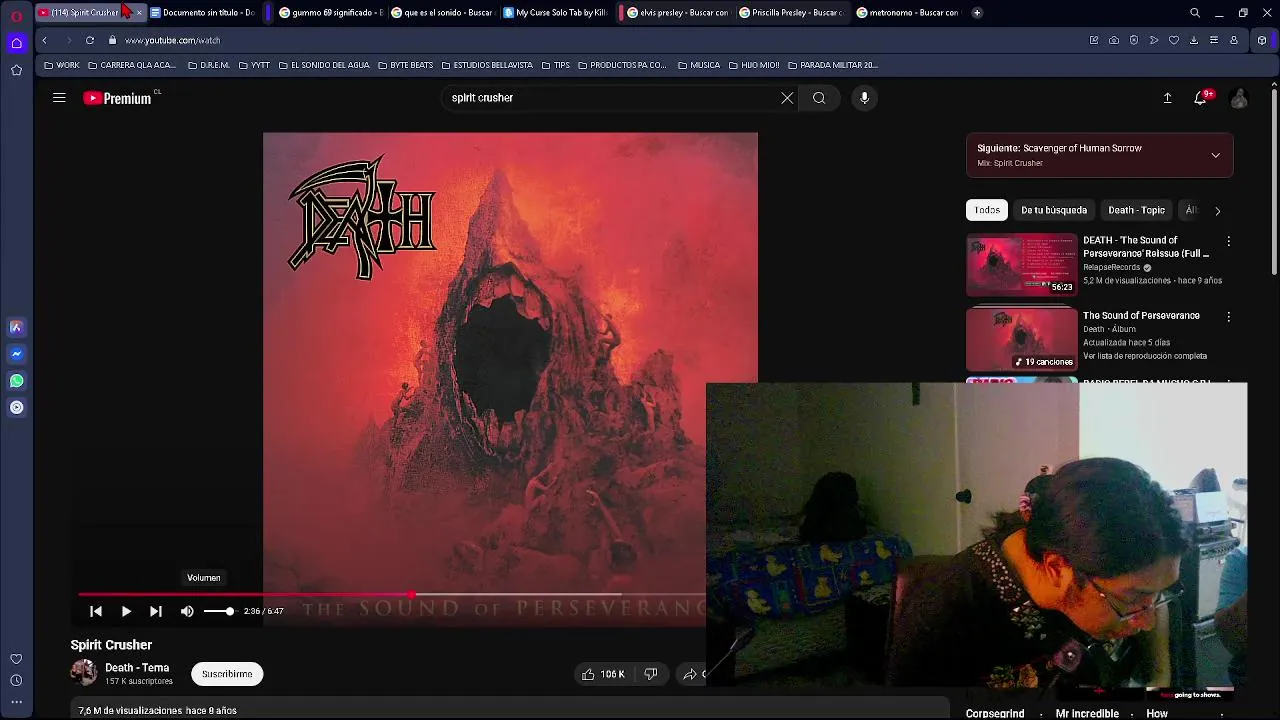The image size is (1280, 720).
Task: Dislike the Spirit Crusher video
Action: (651, 674)
